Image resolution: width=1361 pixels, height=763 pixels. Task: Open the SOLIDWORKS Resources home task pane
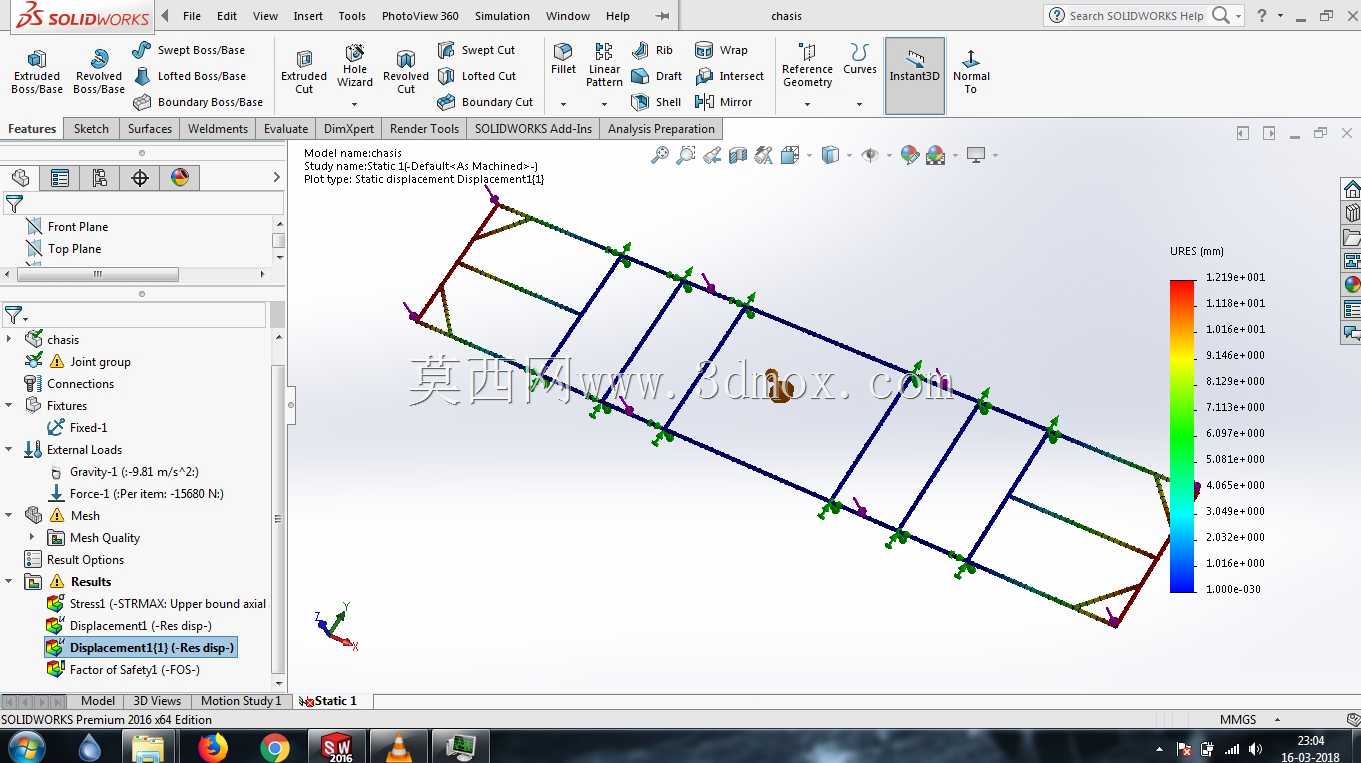pos(1351,189)
